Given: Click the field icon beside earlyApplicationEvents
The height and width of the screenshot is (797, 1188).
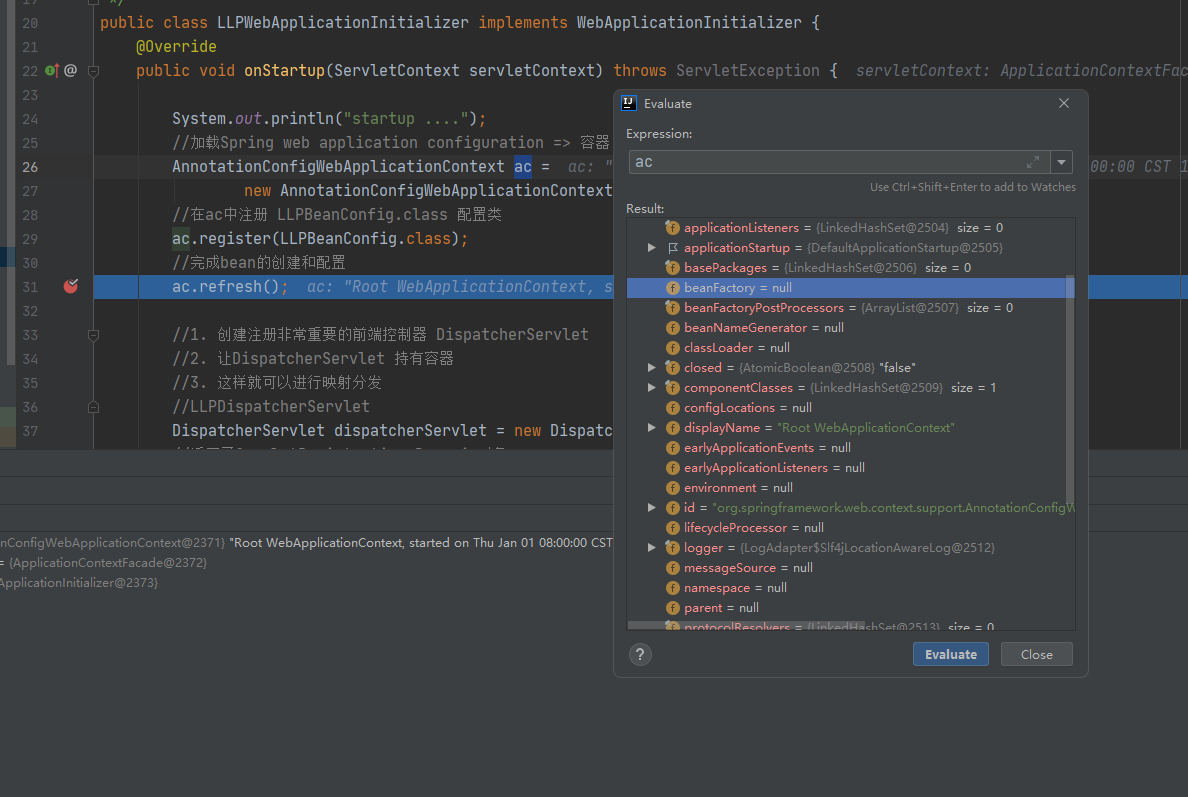Looking at the screenshot, I should coord(672,448).
